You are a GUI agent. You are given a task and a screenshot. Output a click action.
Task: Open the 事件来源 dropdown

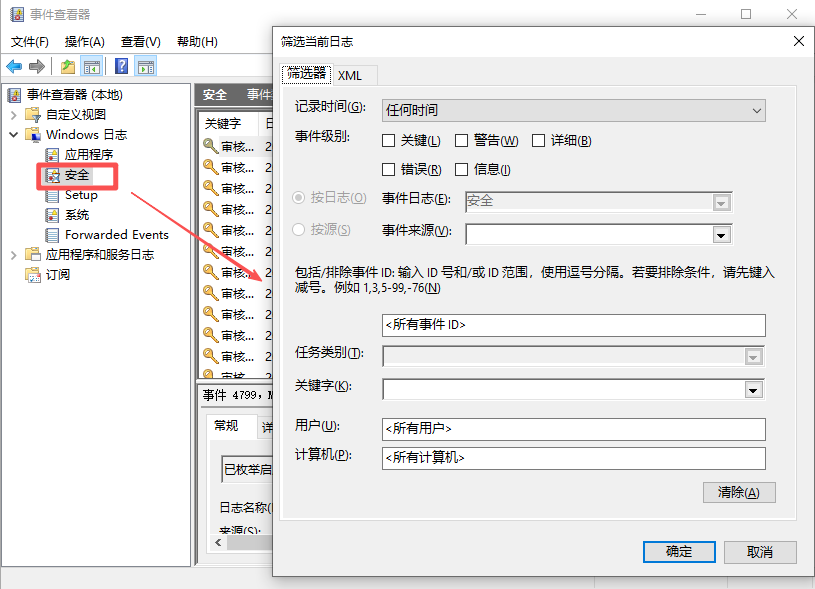[721, 235]
